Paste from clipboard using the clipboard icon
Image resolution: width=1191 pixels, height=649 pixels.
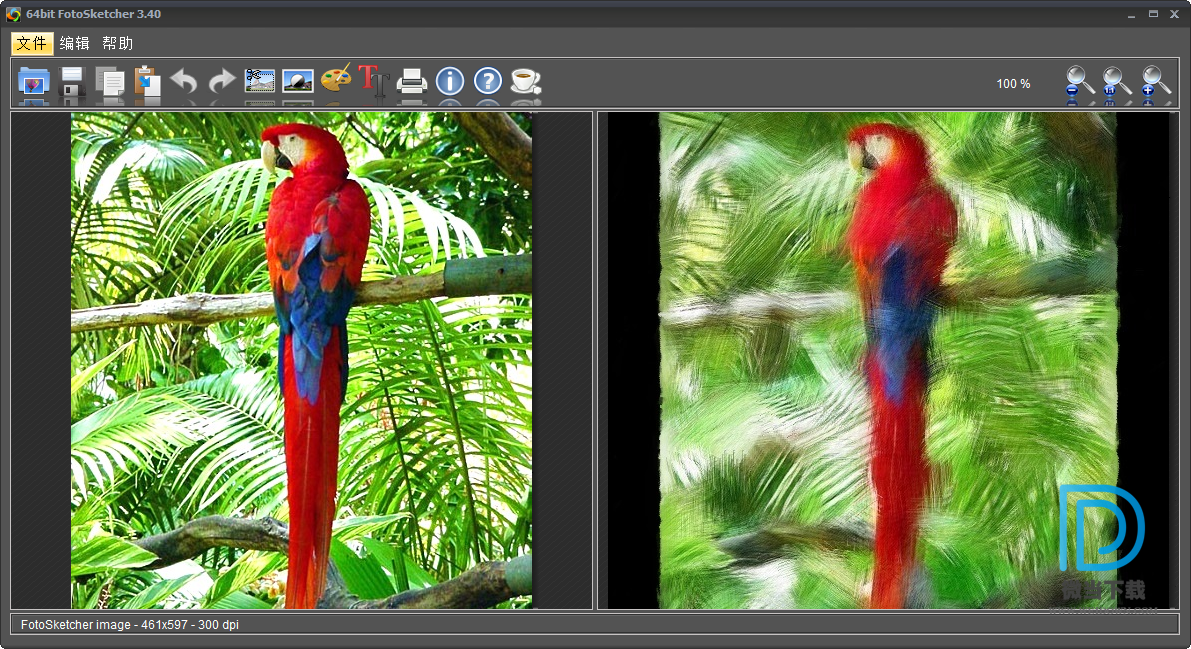tap(147, 82)
